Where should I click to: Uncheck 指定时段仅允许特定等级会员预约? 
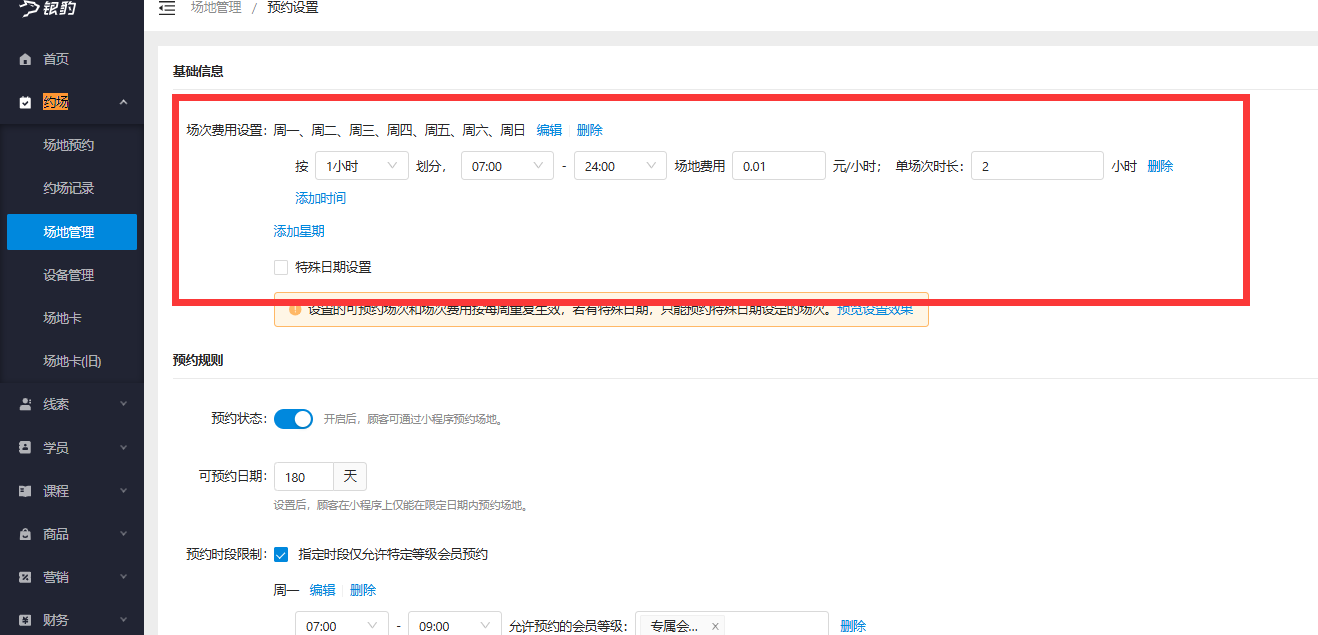(x=281, y=554)
